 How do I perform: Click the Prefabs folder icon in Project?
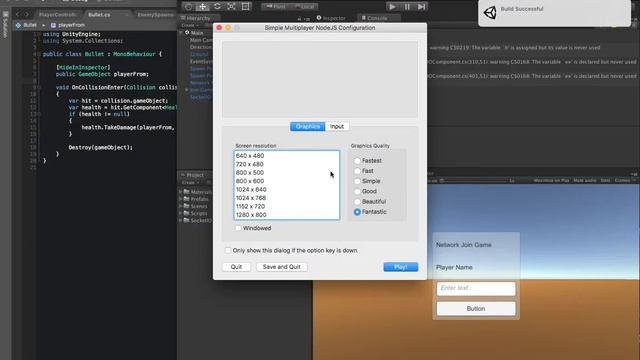tap(187, 199)
